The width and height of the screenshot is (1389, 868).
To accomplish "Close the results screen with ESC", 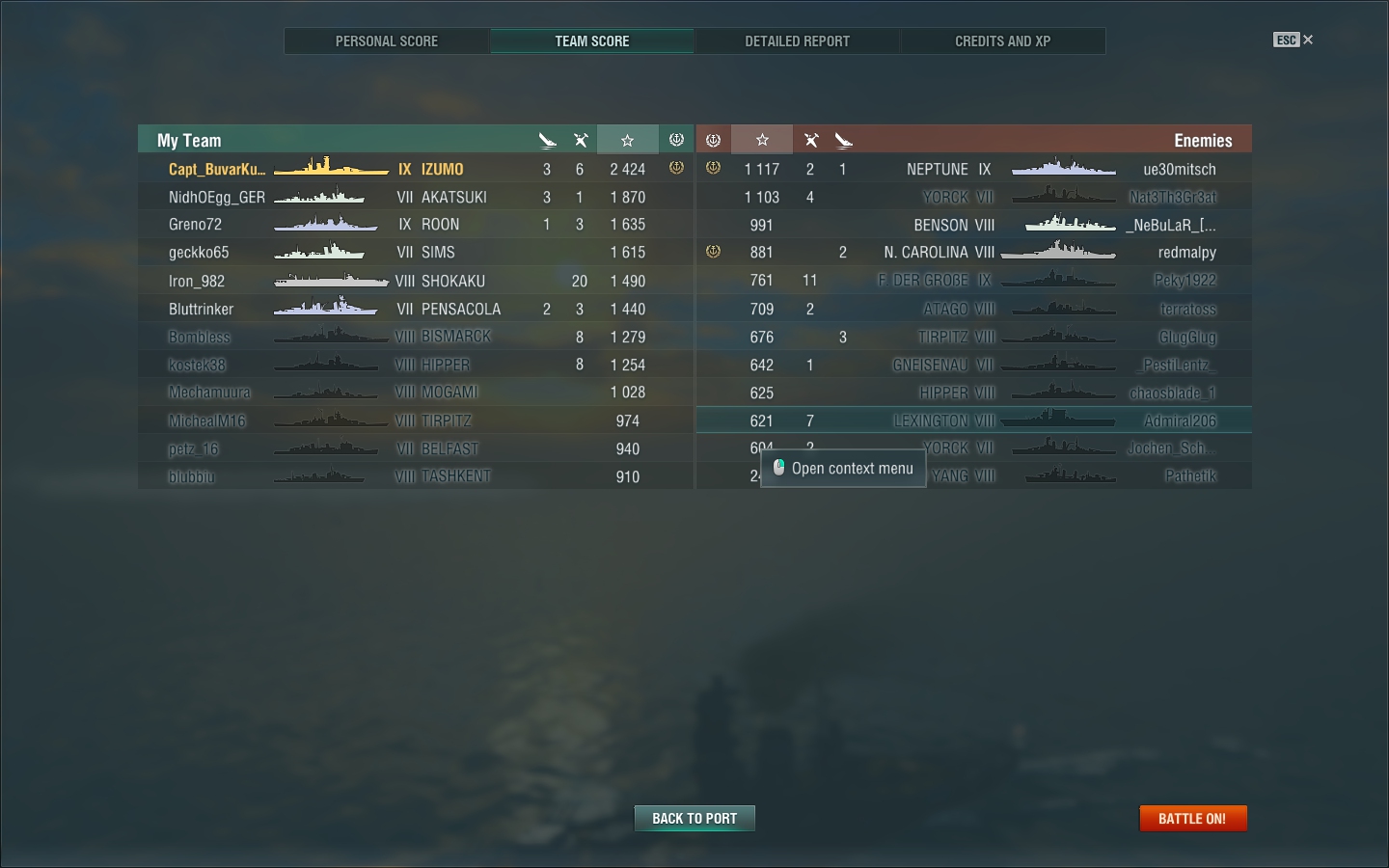I will [1293, 40].
